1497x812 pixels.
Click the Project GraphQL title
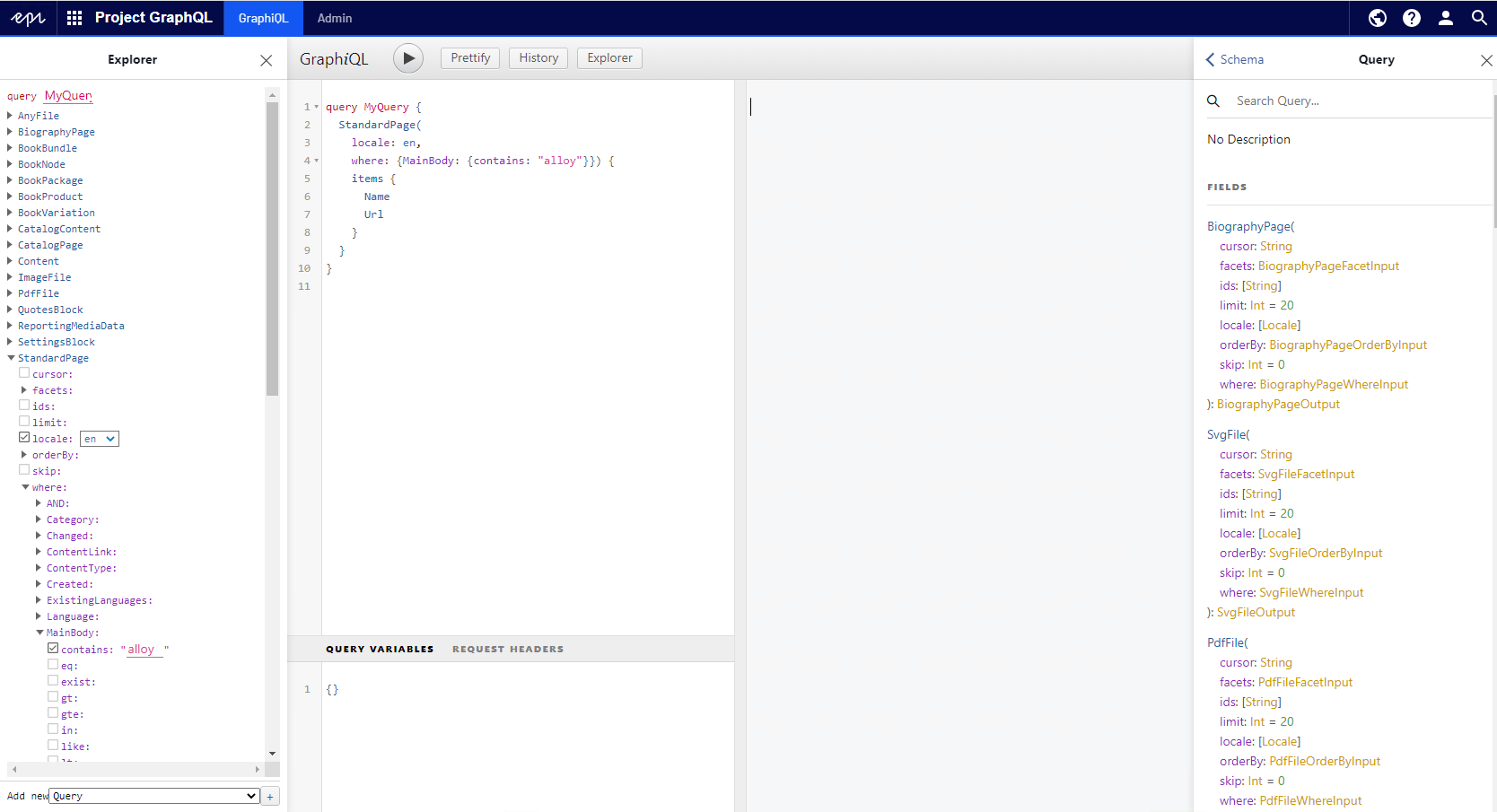(153, 18)
